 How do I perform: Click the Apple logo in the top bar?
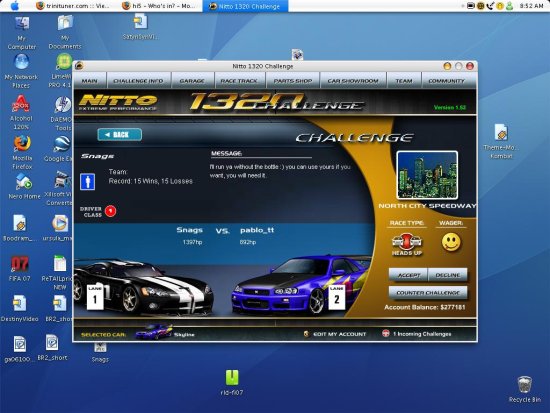15,6
